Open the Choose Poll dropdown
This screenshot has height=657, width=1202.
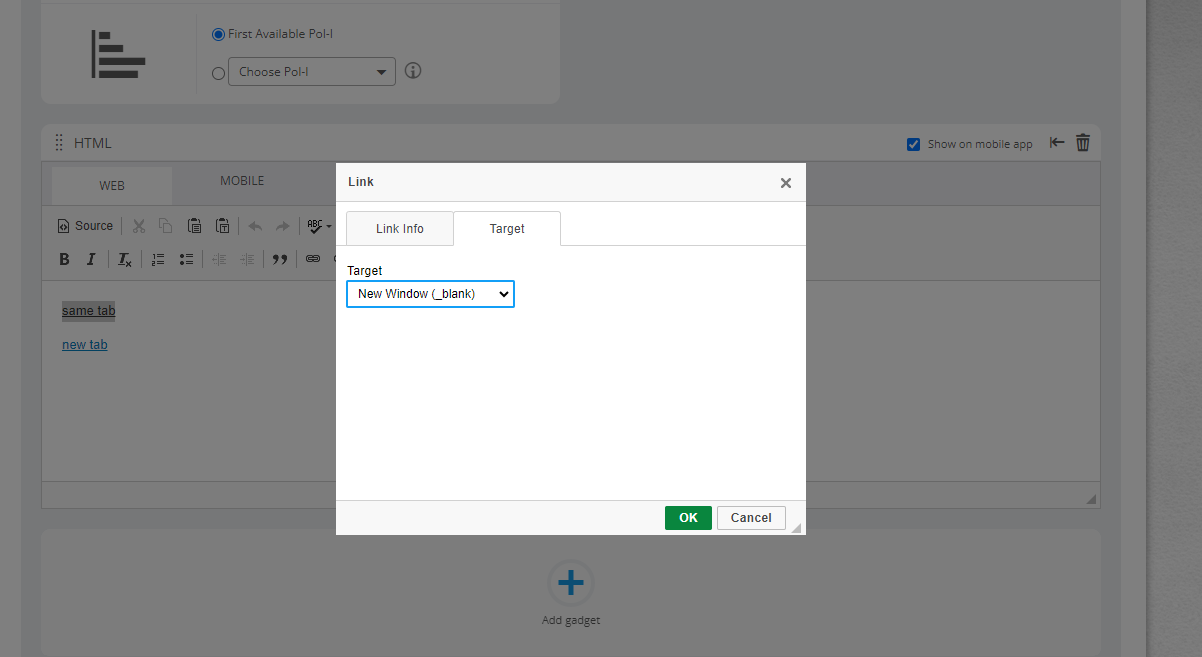click(x=312, y=72)
